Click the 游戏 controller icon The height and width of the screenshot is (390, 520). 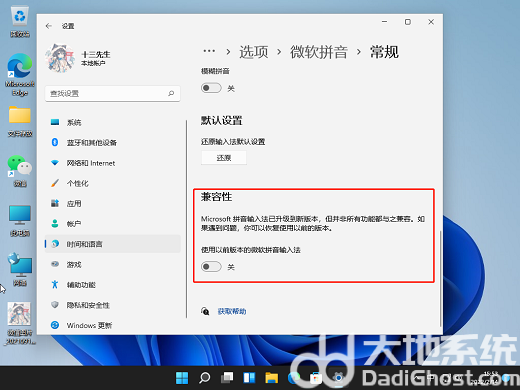coord(55,264)
